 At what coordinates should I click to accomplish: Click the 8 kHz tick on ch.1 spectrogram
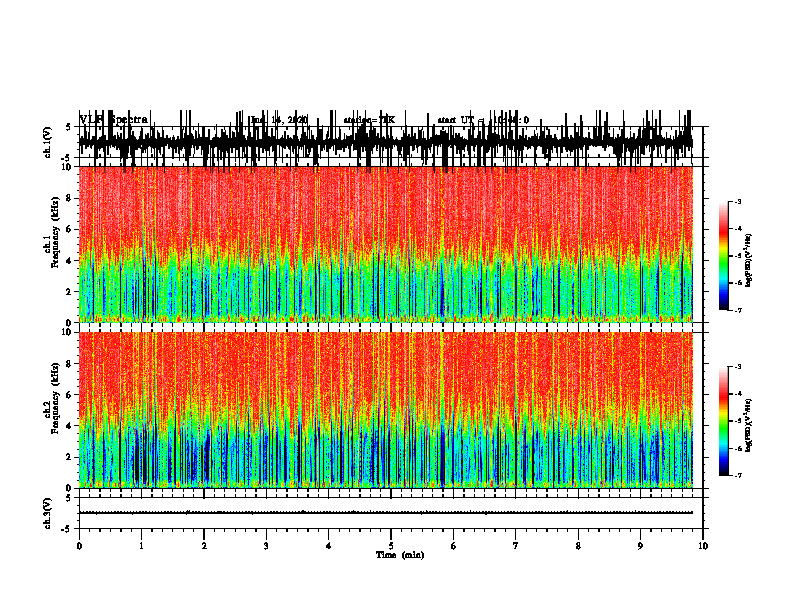(70, 198)
